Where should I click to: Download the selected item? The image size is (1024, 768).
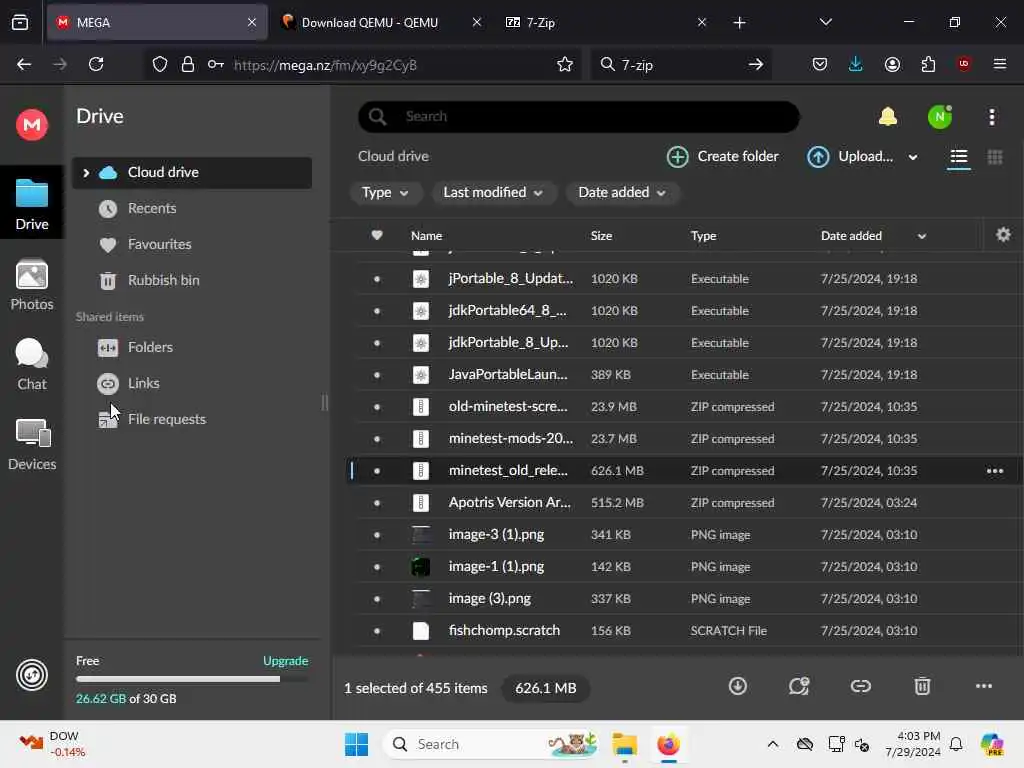(x=737, y=686)
